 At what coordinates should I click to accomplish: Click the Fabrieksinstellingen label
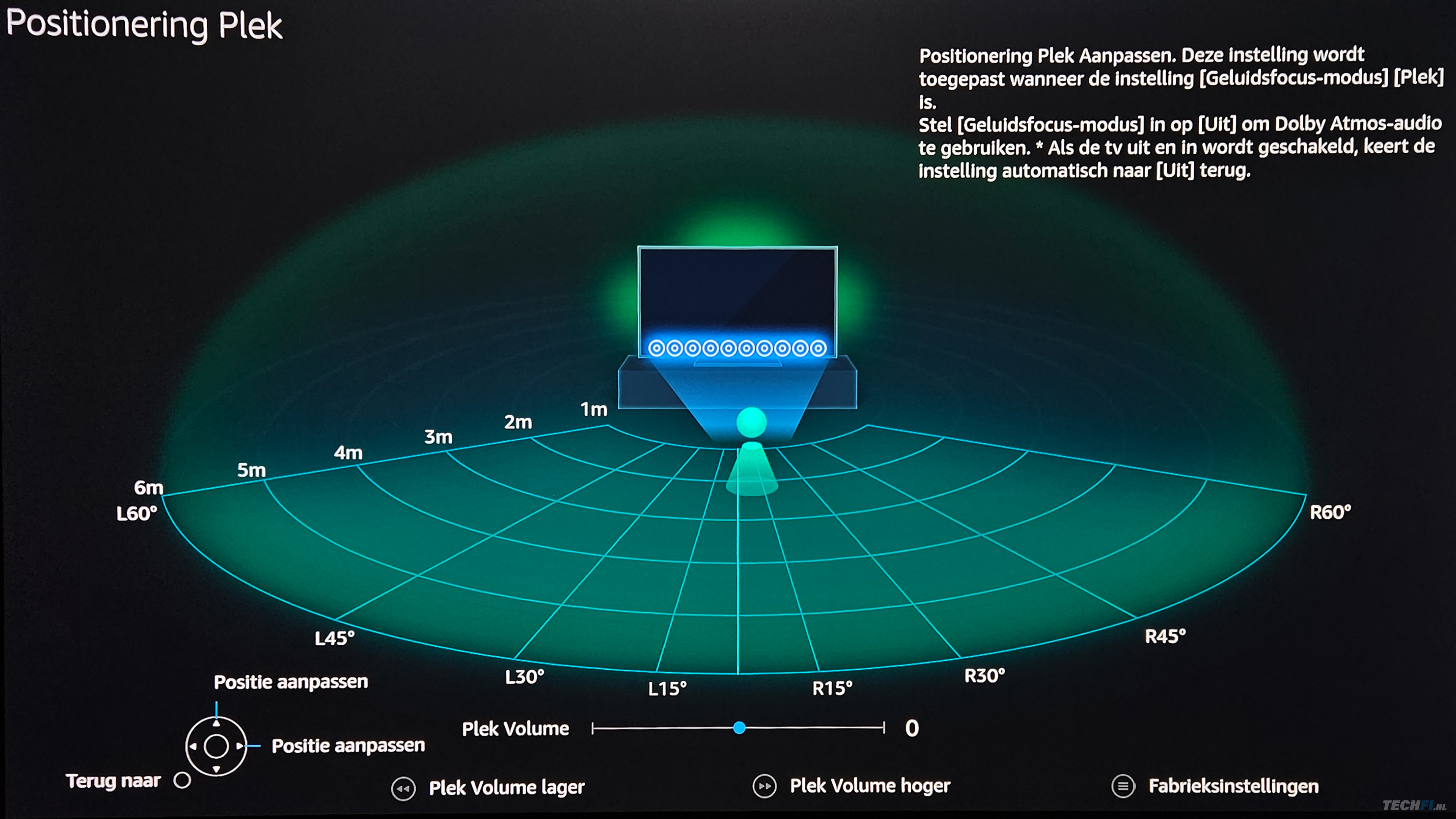tap(1233, 786)
